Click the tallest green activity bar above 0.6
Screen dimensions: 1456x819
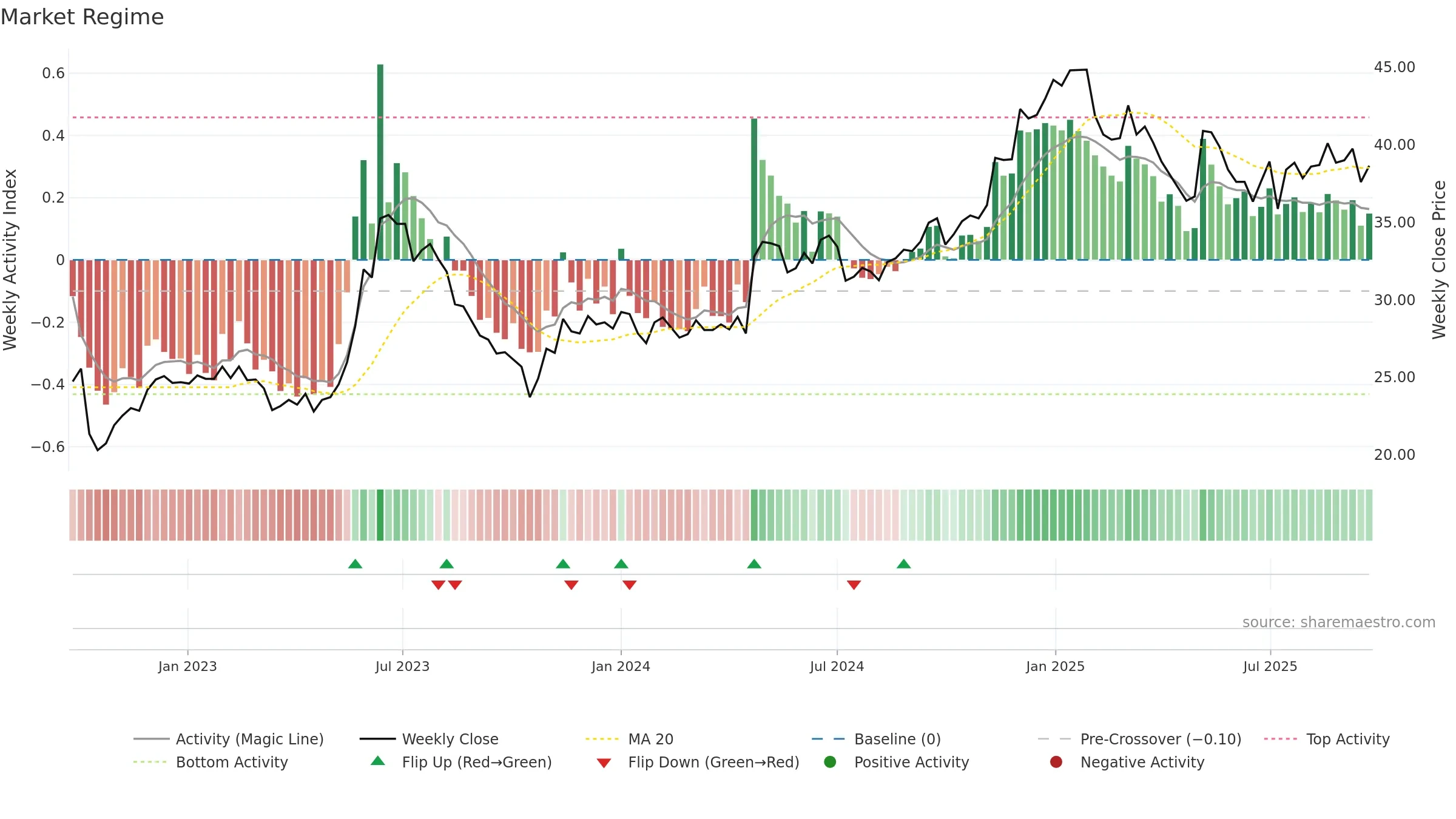380,162
